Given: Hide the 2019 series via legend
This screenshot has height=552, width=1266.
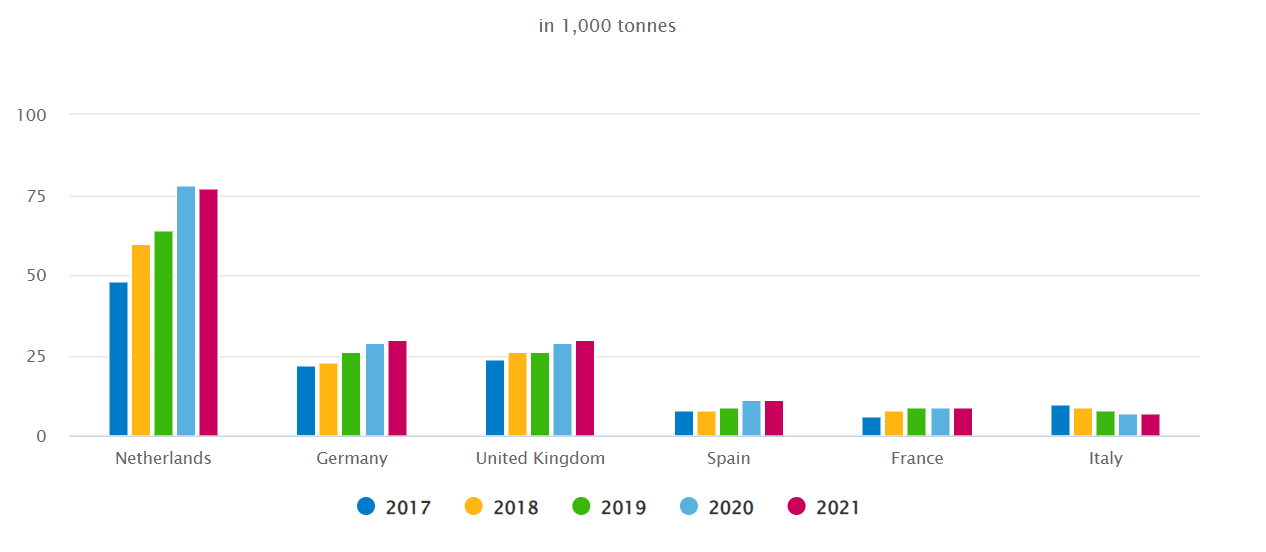Looking at the screenshot, I should tap(582, 507).
